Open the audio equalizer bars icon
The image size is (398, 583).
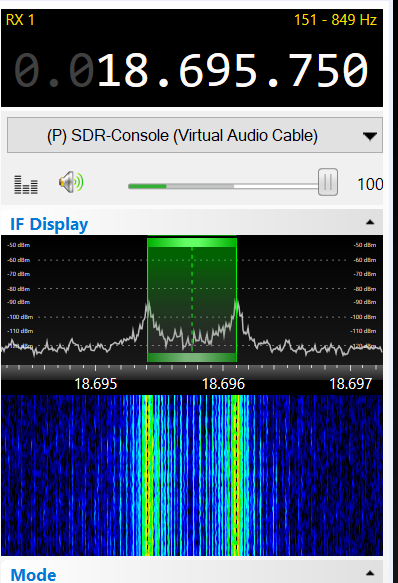(26, 184)
